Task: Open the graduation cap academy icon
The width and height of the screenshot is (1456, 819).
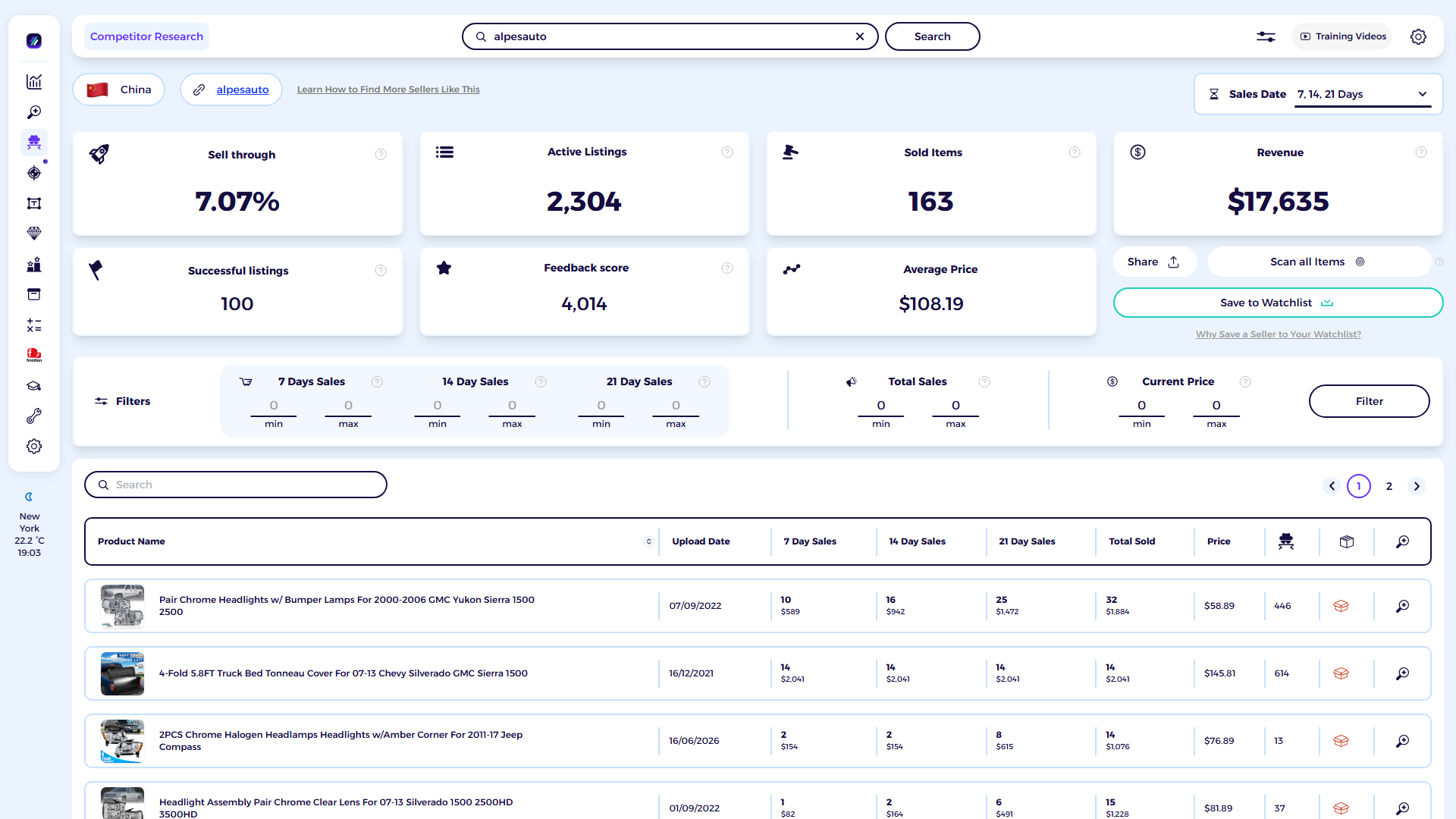Action: (x=34, y=386)
